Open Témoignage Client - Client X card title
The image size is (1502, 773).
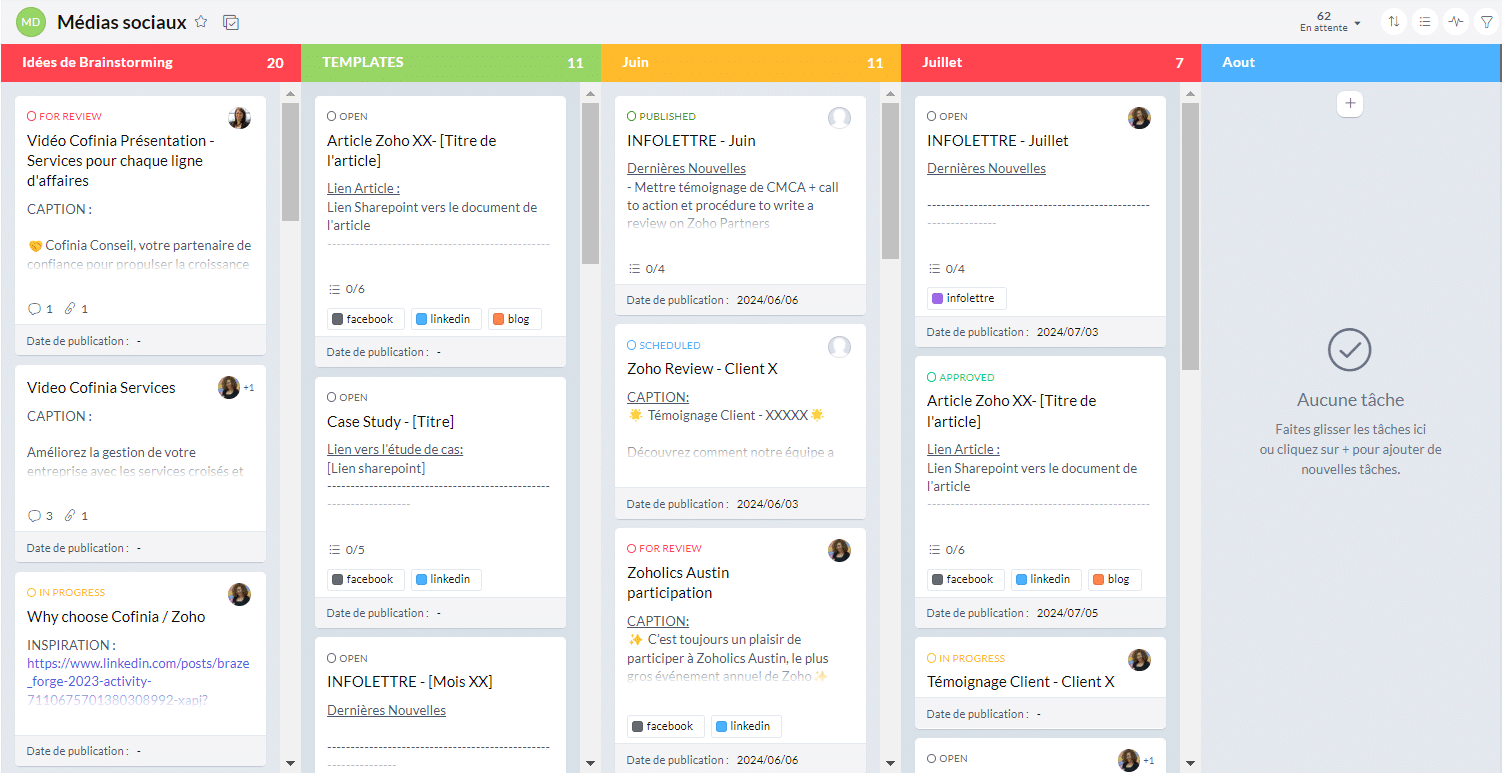coord(1020,681)
